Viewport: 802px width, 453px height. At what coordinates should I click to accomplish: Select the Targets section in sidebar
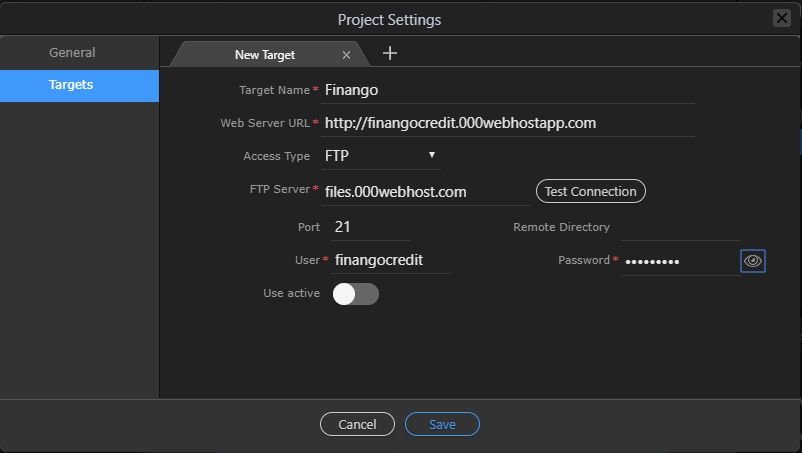(79, 85)
